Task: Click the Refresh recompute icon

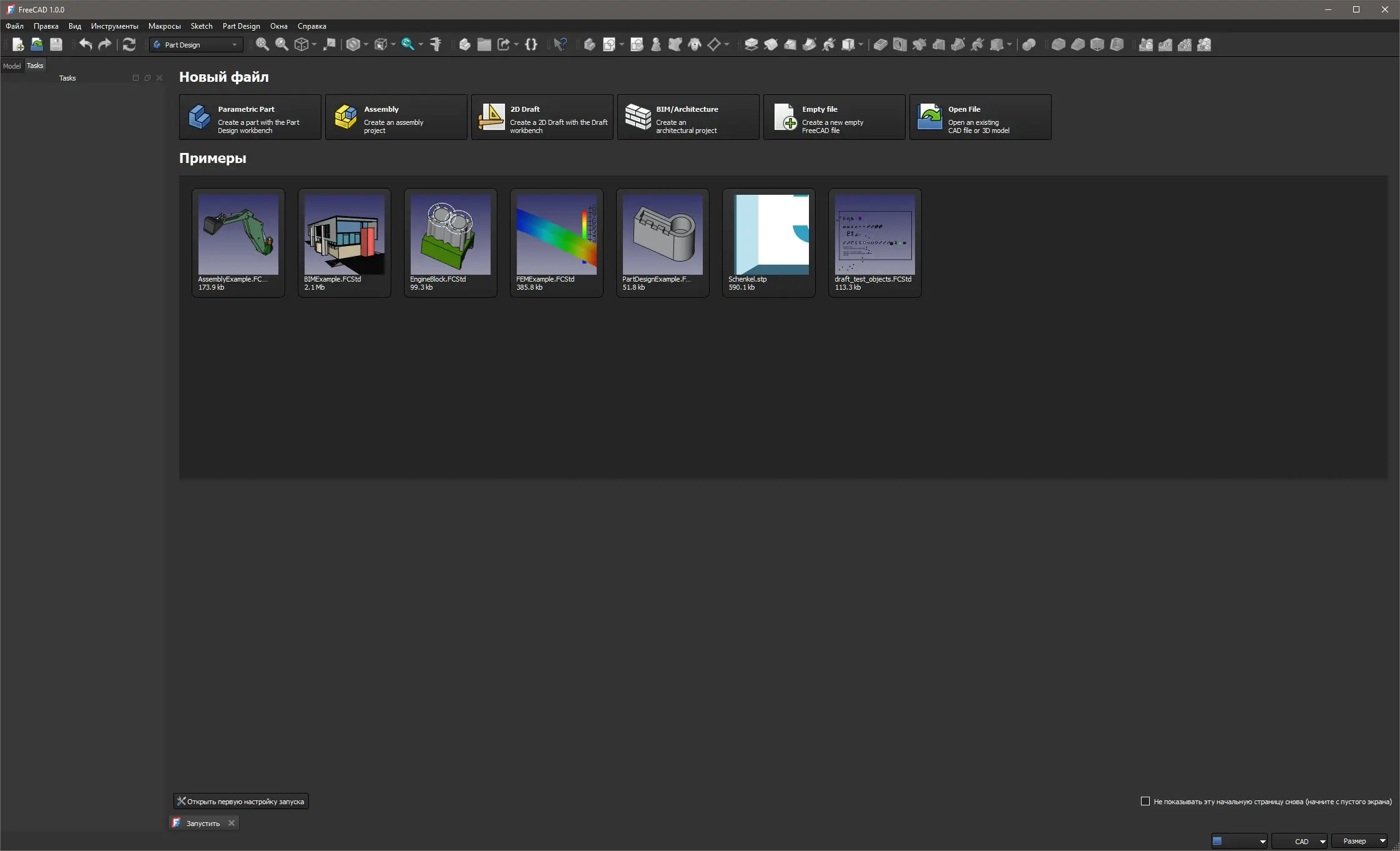Action: (129, 44)
